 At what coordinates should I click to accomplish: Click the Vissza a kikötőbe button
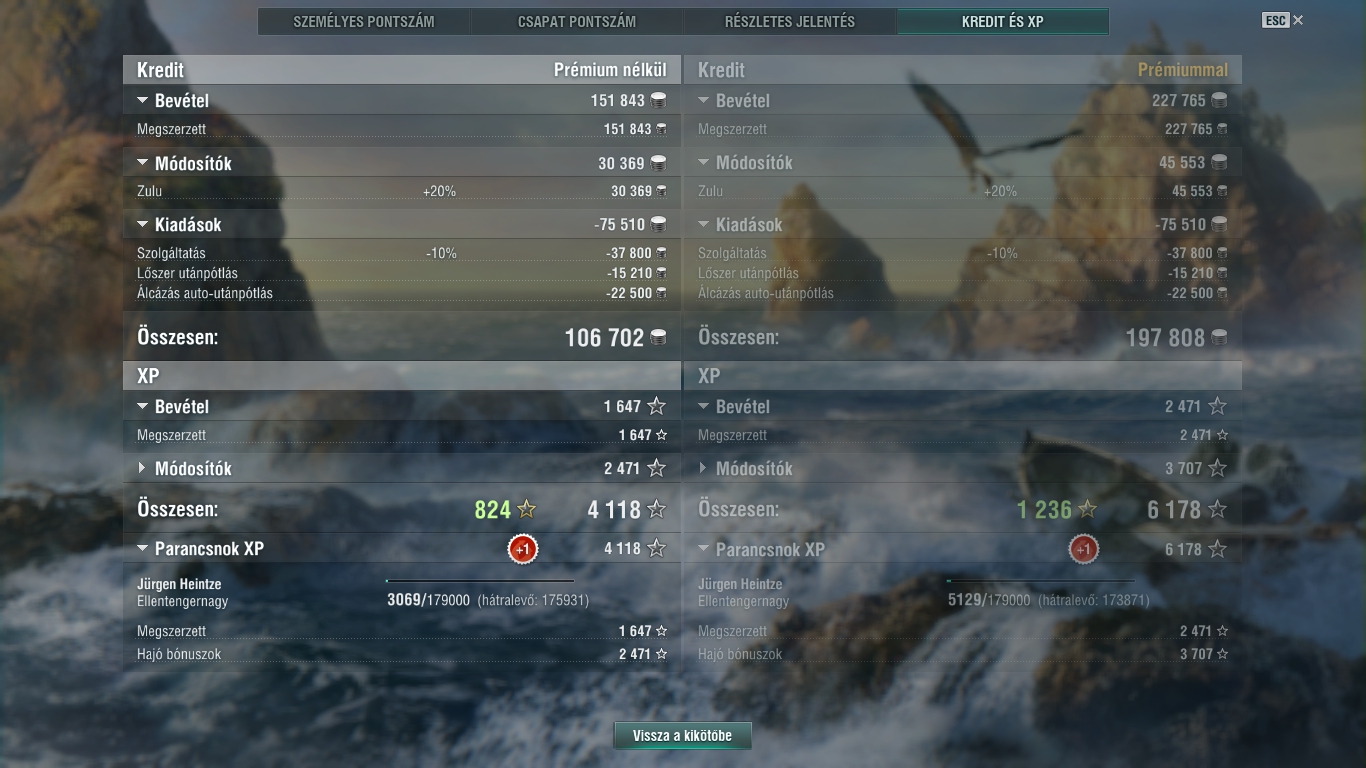coord(682,736)
